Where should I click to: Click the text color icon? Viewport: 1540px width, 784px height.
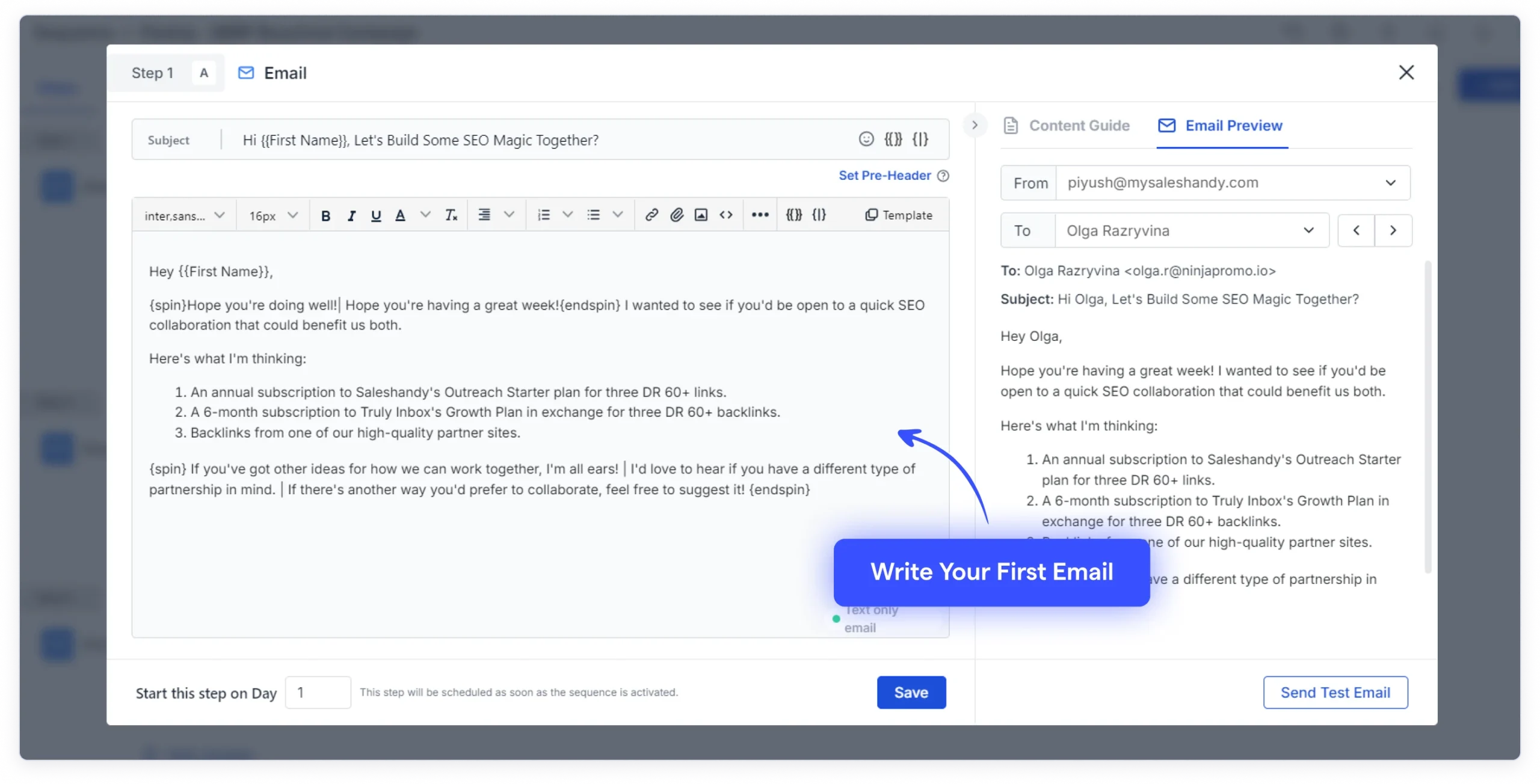pos(400,215)
